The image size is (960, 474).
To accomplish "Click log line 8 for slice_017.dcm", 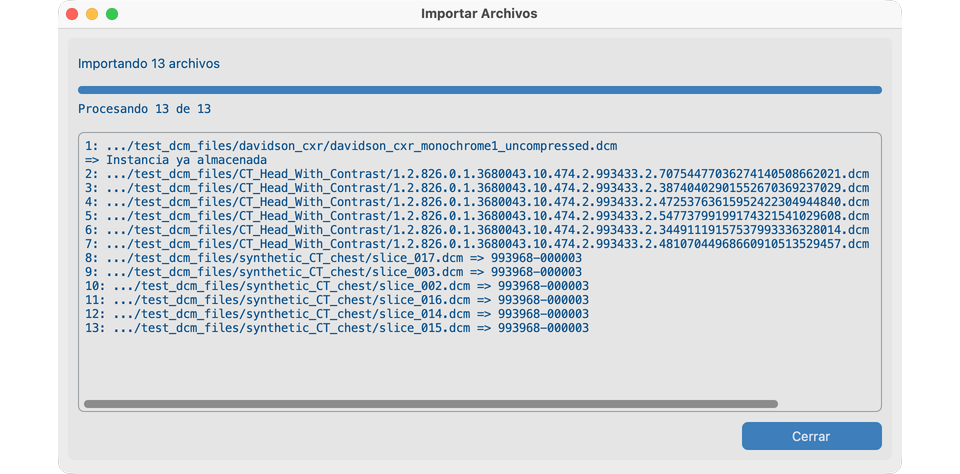I will pyautogui.click(x=334, y=258).
